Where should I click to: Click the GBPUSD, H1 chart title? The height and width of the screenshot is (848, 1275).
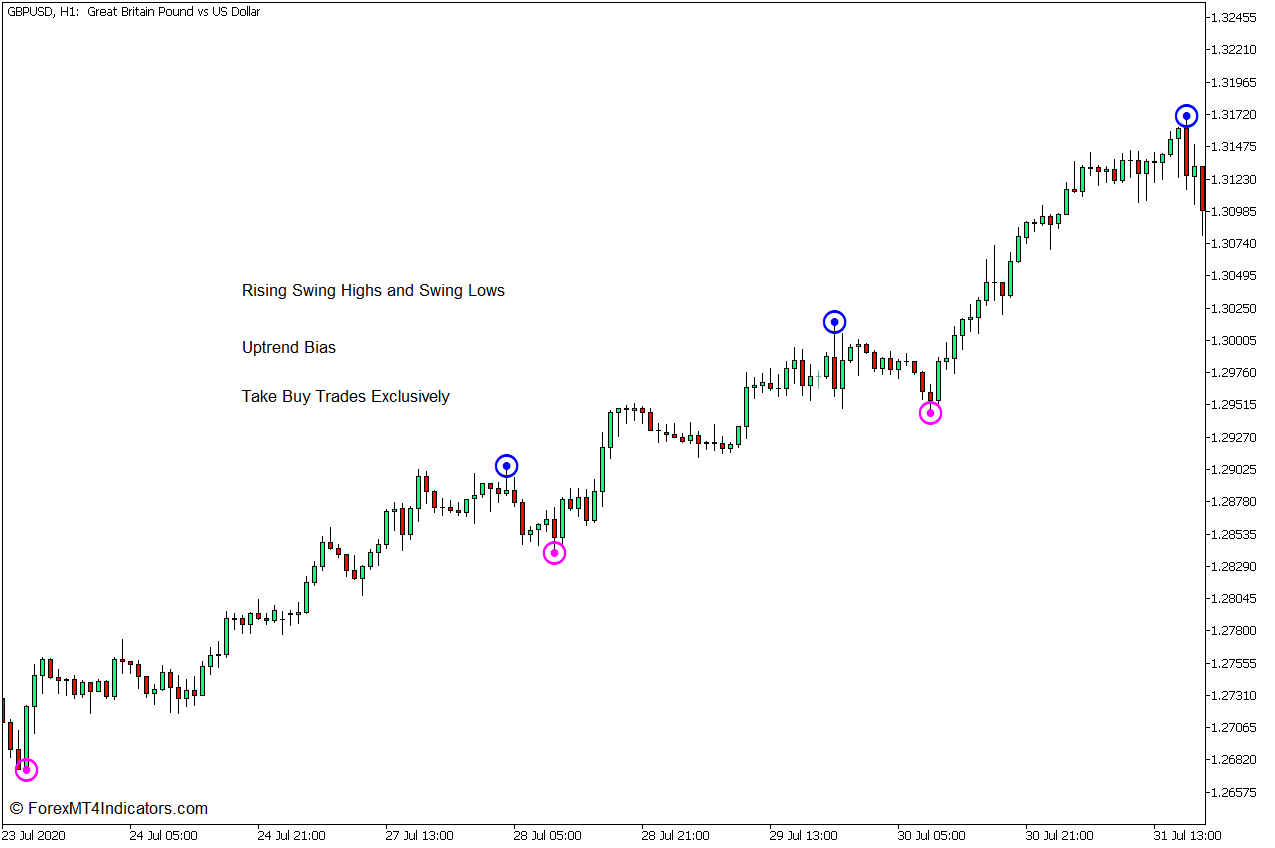[133, 12]
